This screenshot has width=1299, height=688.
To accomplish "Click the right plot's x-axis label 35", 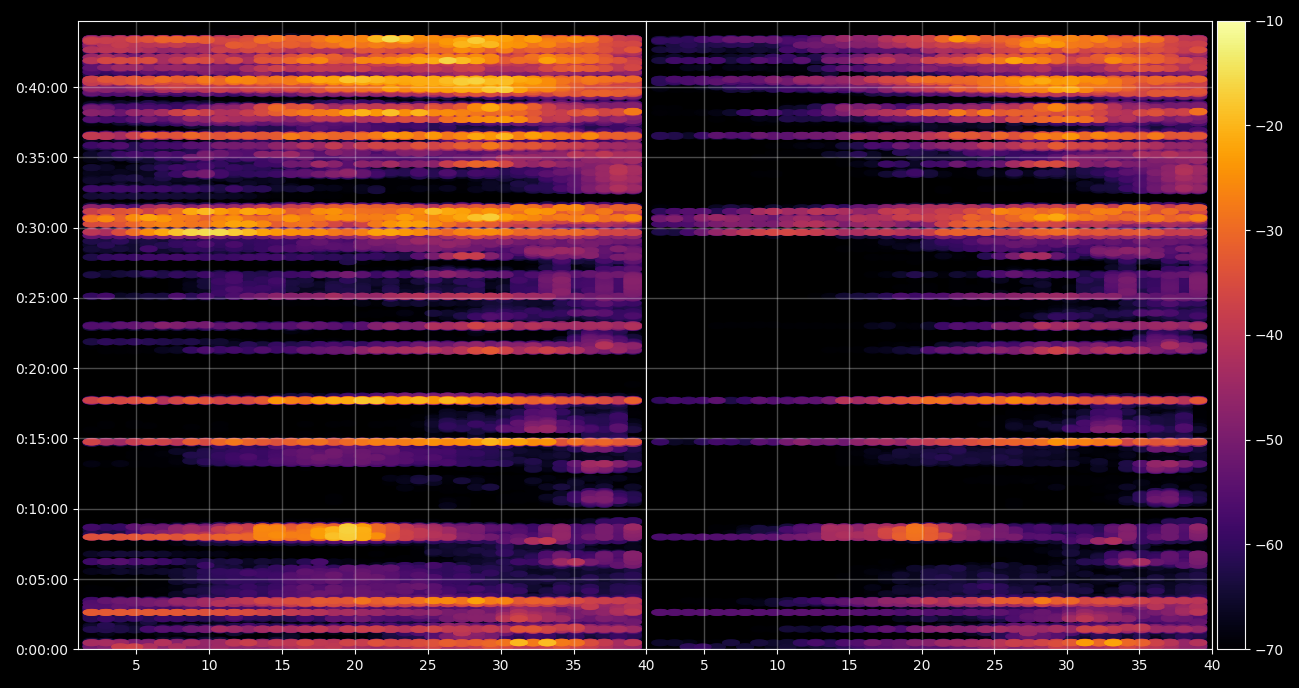I will click(x=1139, y=665).
